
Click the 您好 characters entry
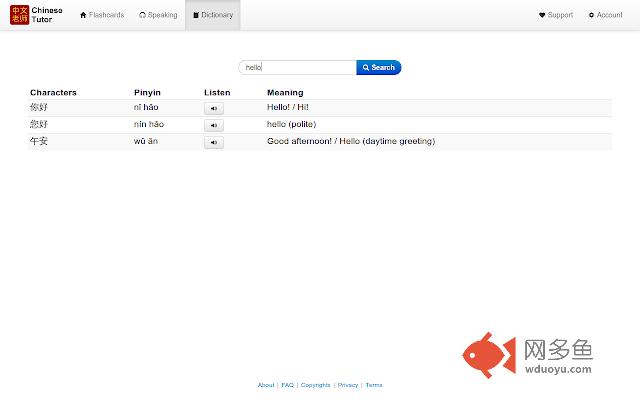click(39, 124)
